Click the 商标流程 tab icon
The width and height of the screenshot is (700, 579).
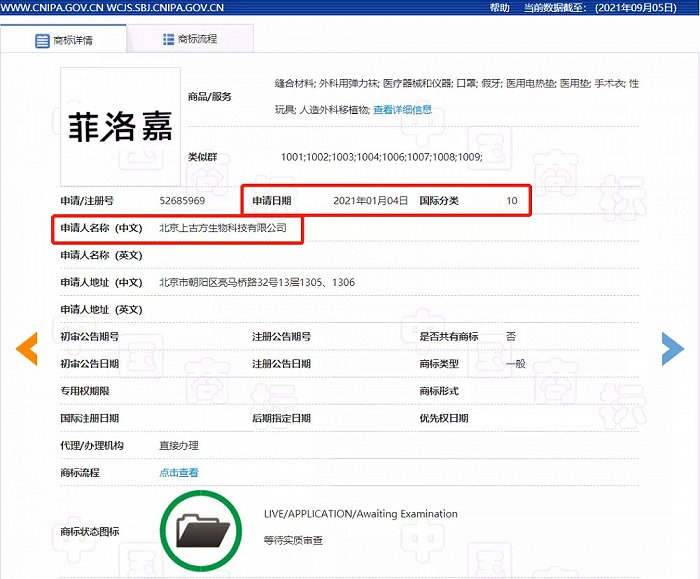coord(168,39)
